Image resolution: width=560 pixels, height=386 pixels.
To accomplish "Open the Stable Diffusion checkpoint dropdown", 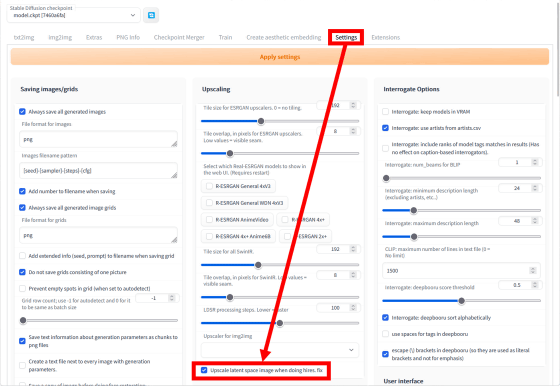I will pos(74,15).
